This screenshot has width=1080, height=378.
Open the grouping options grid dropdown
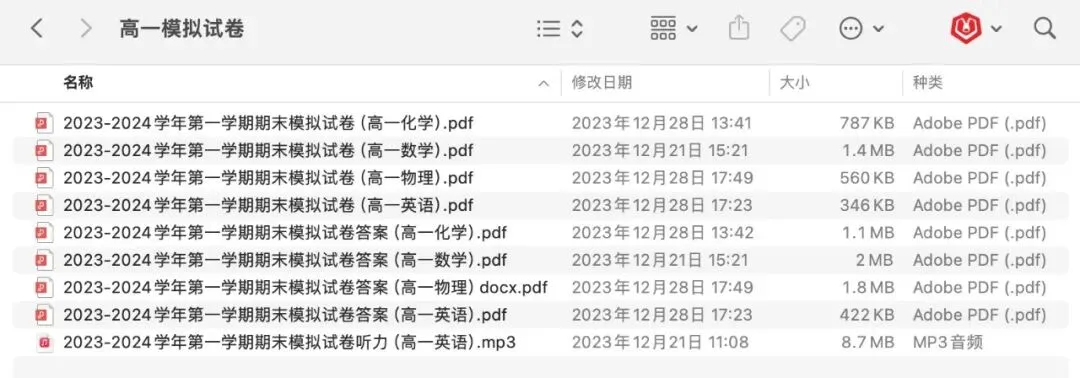(x=674, y=28)
